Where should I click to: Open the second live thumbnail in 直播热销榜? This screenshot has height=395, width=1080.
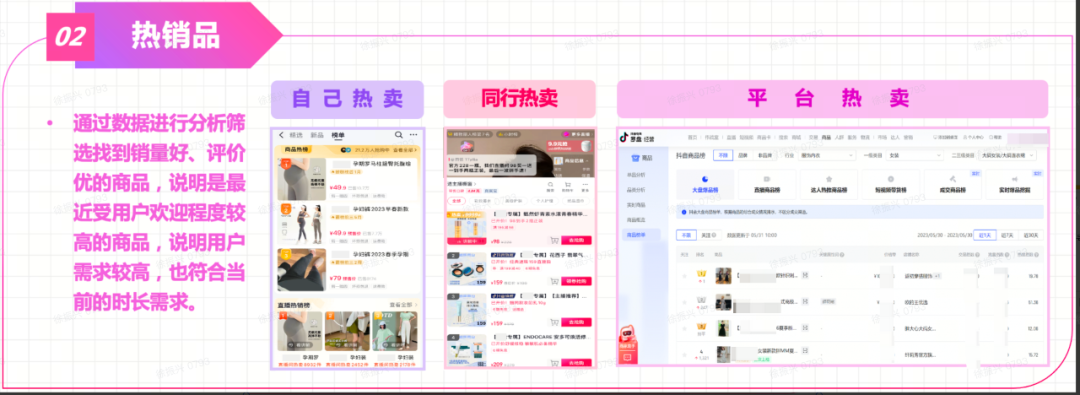[x=348, y=331]
